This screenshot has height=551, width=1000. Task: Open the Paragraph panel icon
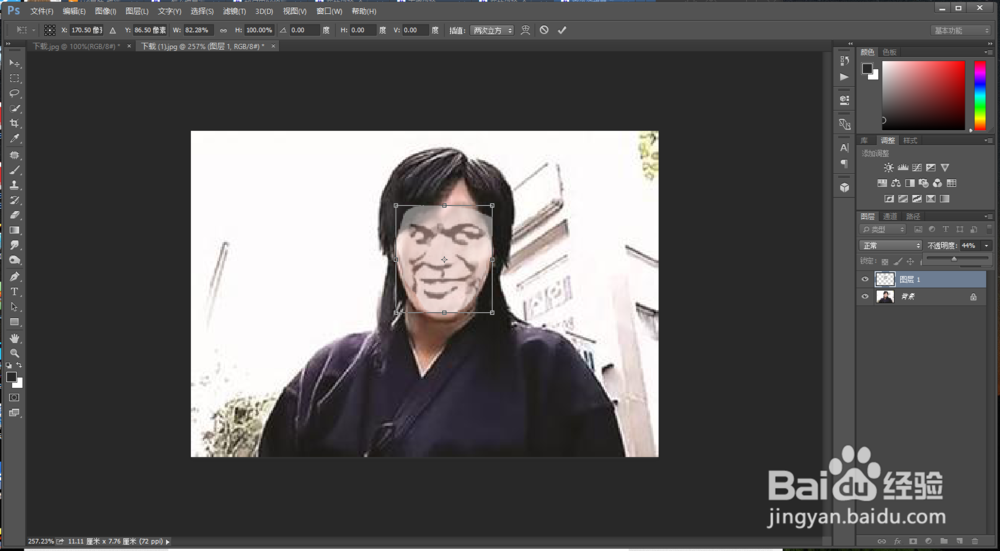click(844, 163)
